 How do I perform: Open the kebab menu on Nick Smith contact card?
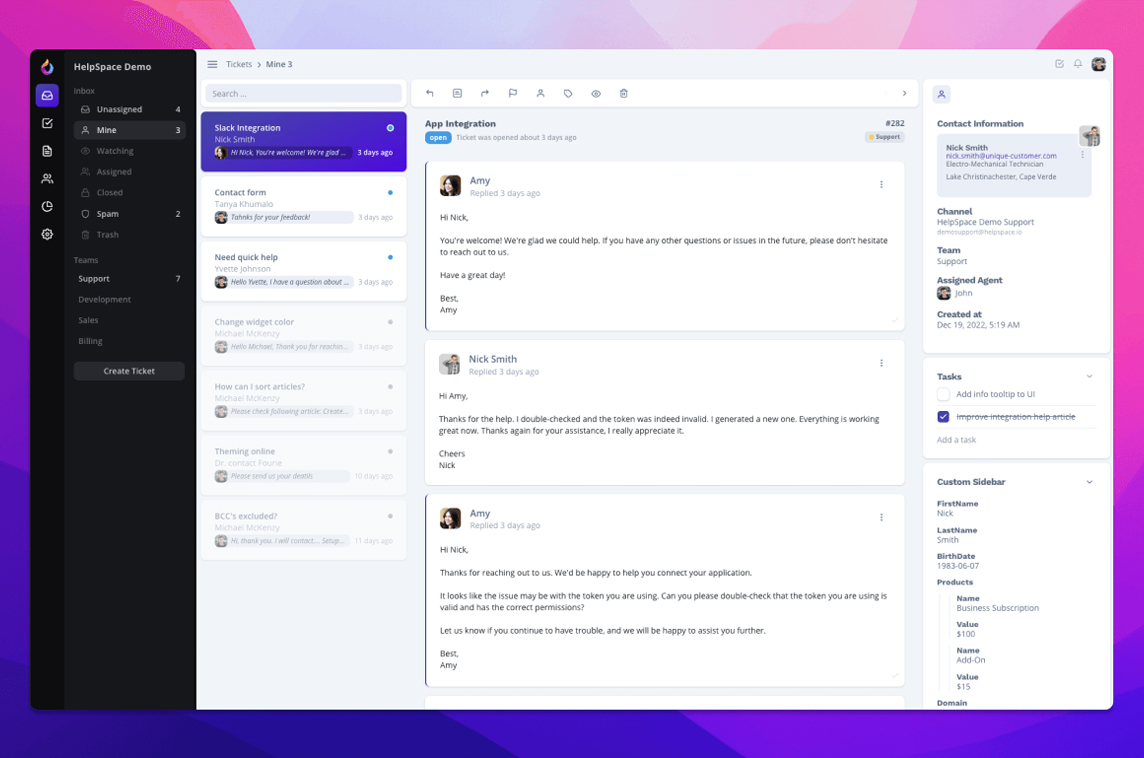pyautogui.click(x=1083, y=155)
